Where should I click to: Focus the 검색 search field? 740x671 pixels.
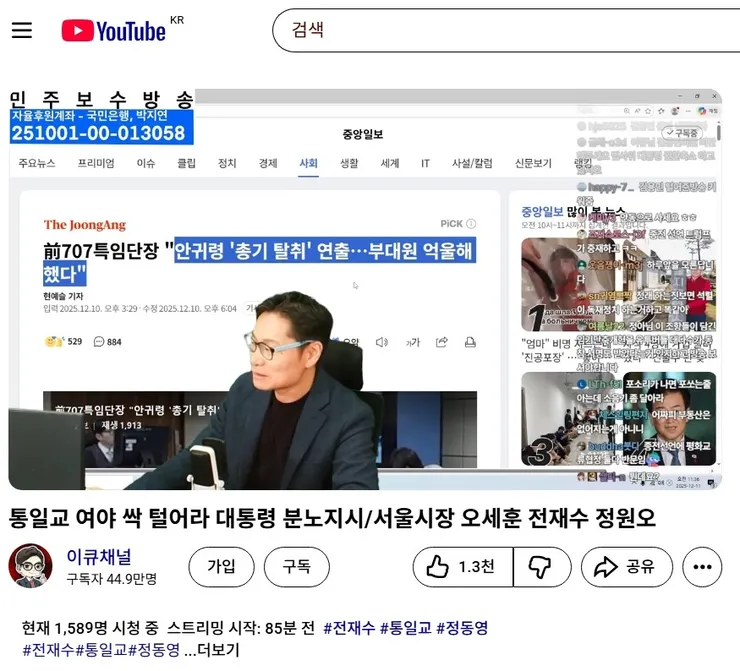(x=506, y=30)
